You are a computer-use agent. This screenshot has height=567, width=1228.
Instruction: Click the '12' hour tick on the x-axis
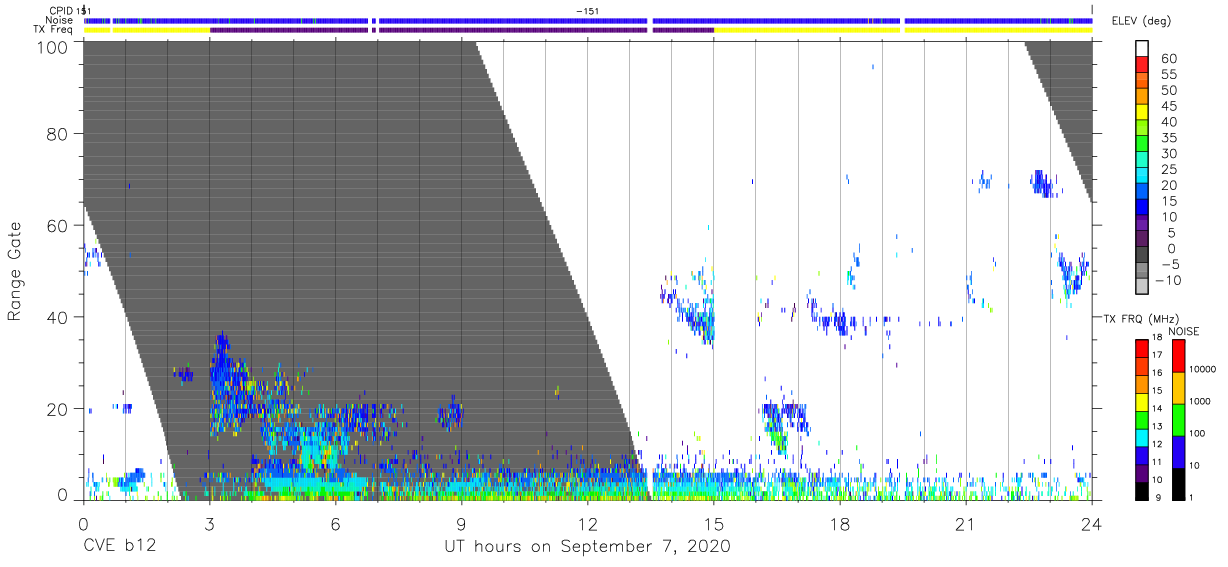587,522
